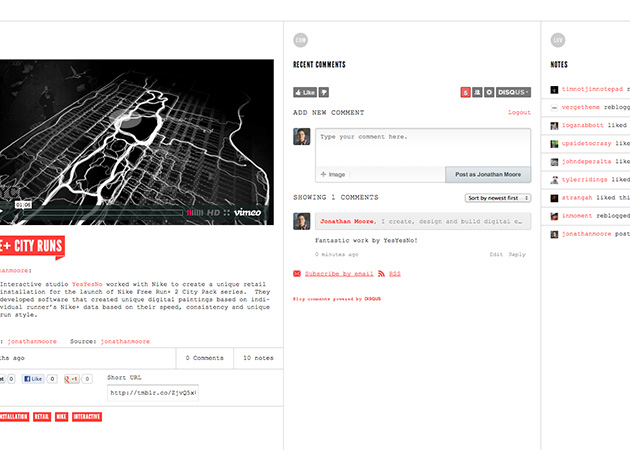Click the Disqus dislike thumbs-down icon

325,92
